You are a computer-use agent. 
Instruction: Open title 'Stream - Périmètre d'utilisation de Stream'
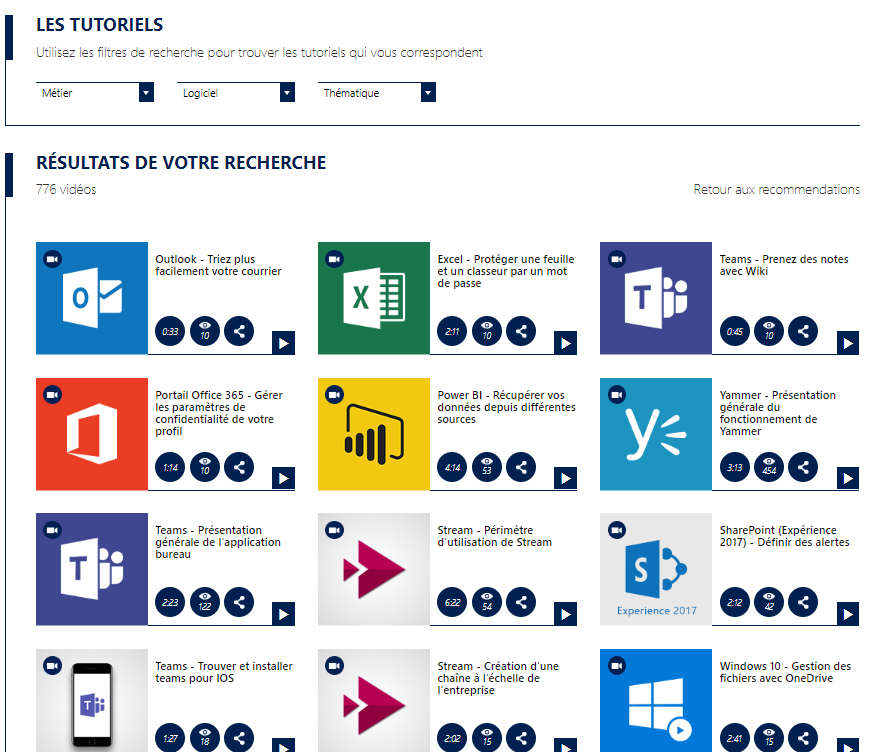[494, 536]
